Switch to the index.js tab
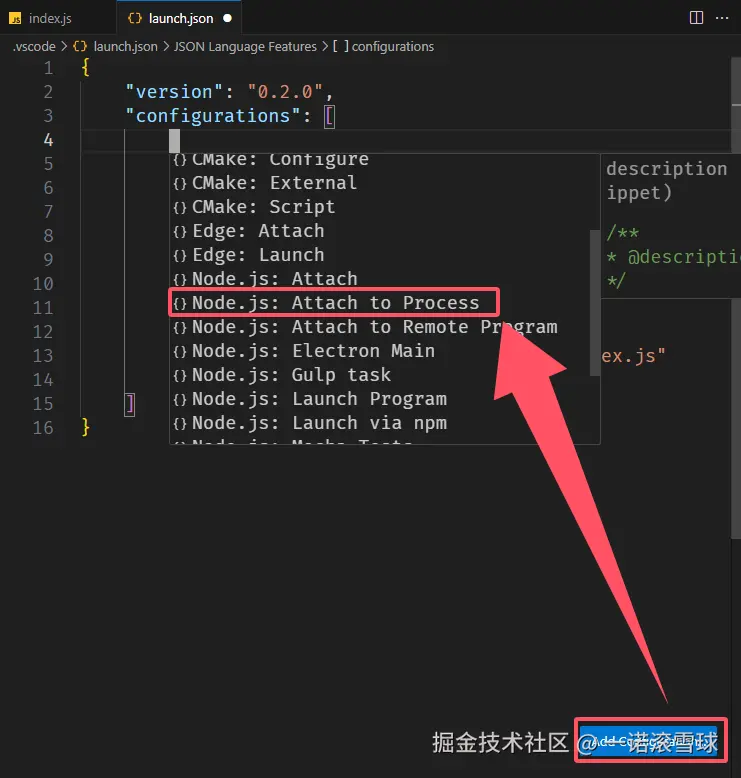 [x=50, y=18]
